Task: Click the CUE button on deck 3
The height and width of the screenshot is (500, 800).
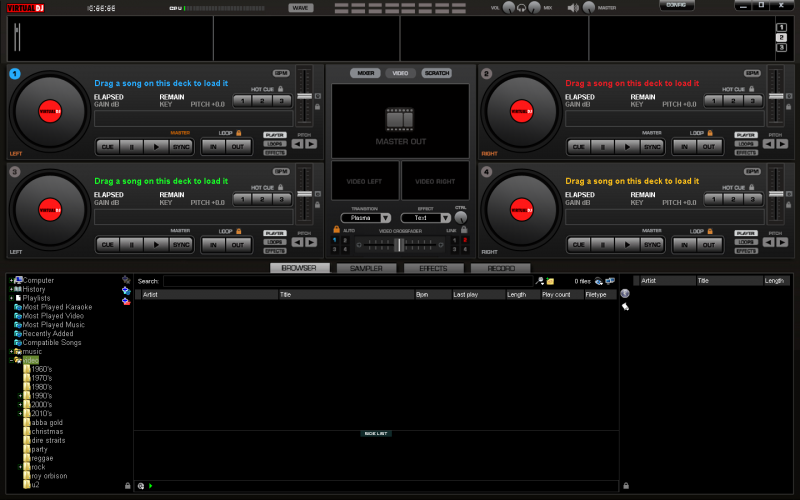Action: (x=108, y=245)
